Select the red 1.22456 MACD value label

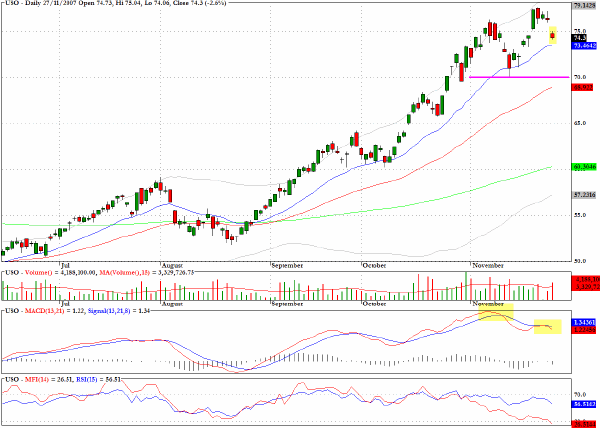click(584, 330)
